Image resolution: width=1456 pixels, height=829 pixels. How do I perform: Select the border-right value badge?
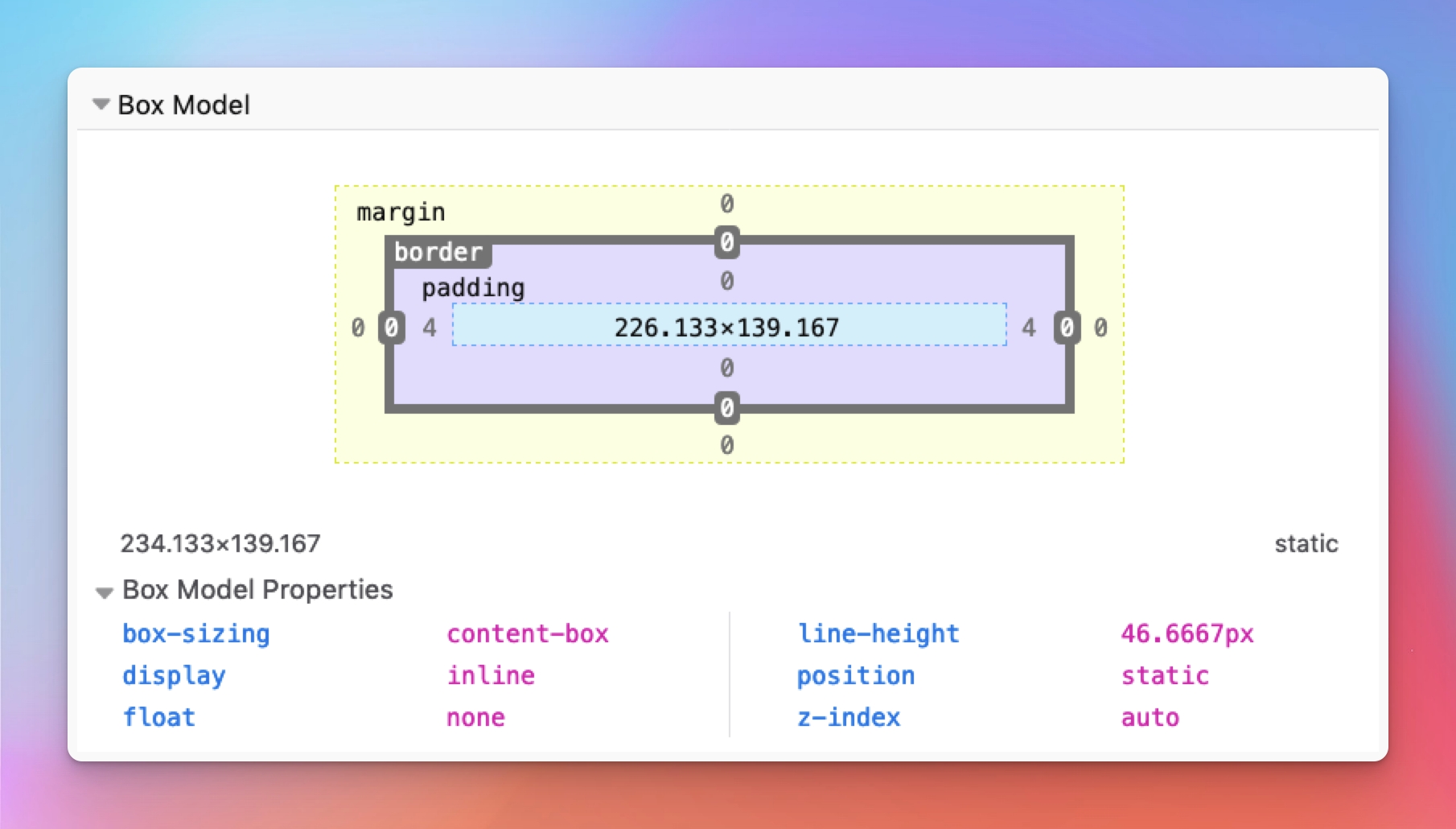1067,328
